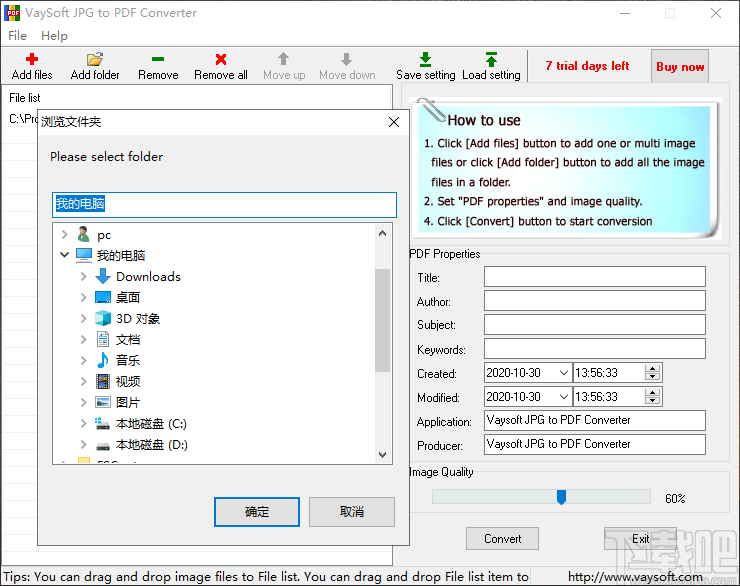Expand the 3D 对象 tree node

84,318
